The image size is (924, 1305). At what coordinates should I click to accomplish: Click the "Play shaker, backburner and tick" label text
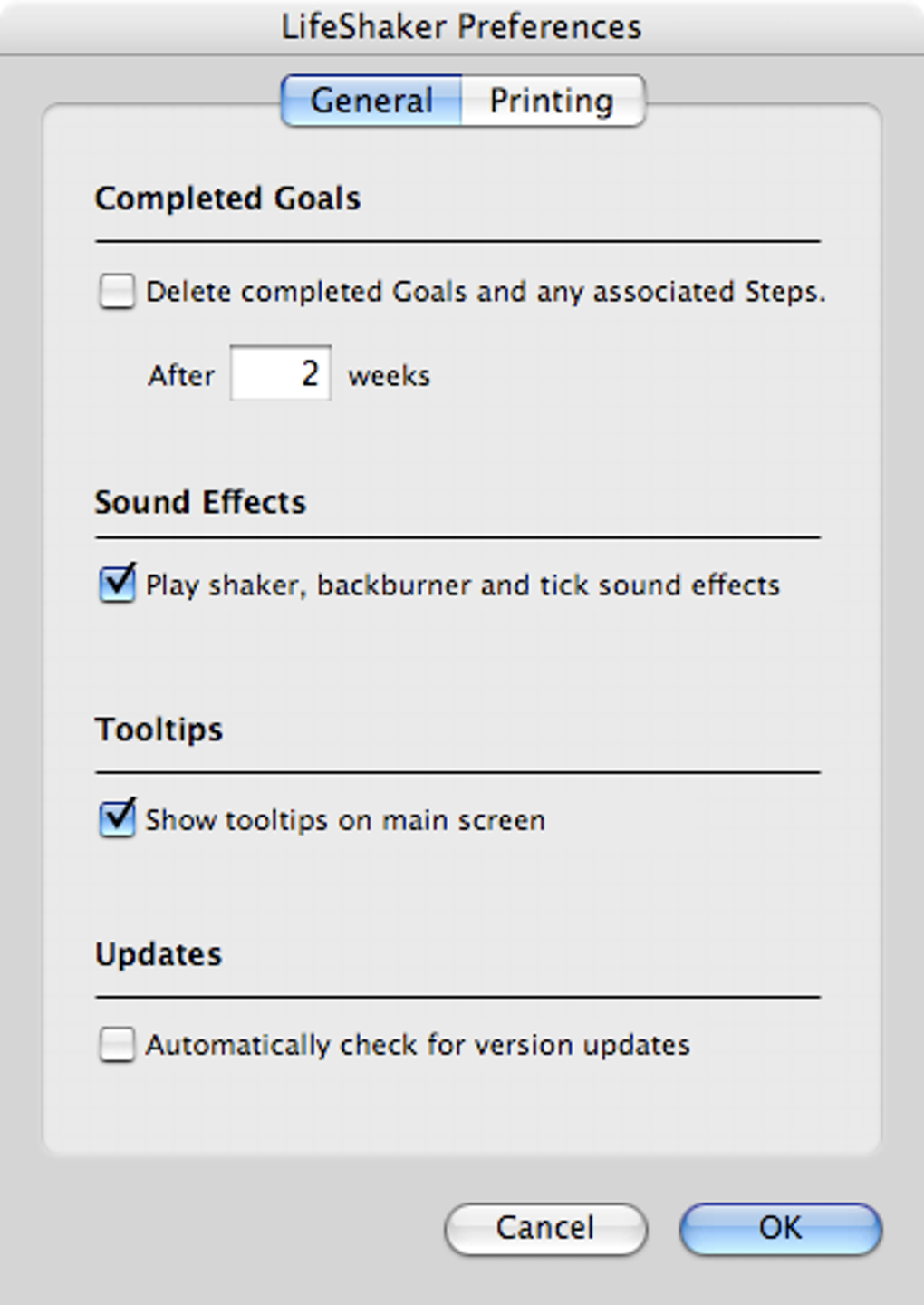pyautogui.click(x=462, y=585)
